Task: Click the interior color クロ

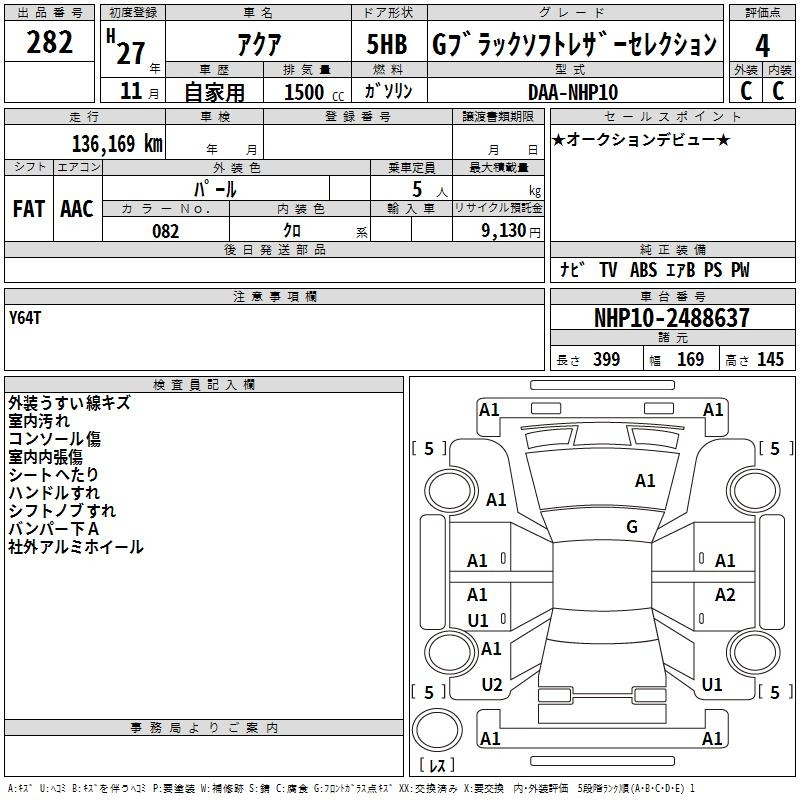Action: click(x=292, y=231)
